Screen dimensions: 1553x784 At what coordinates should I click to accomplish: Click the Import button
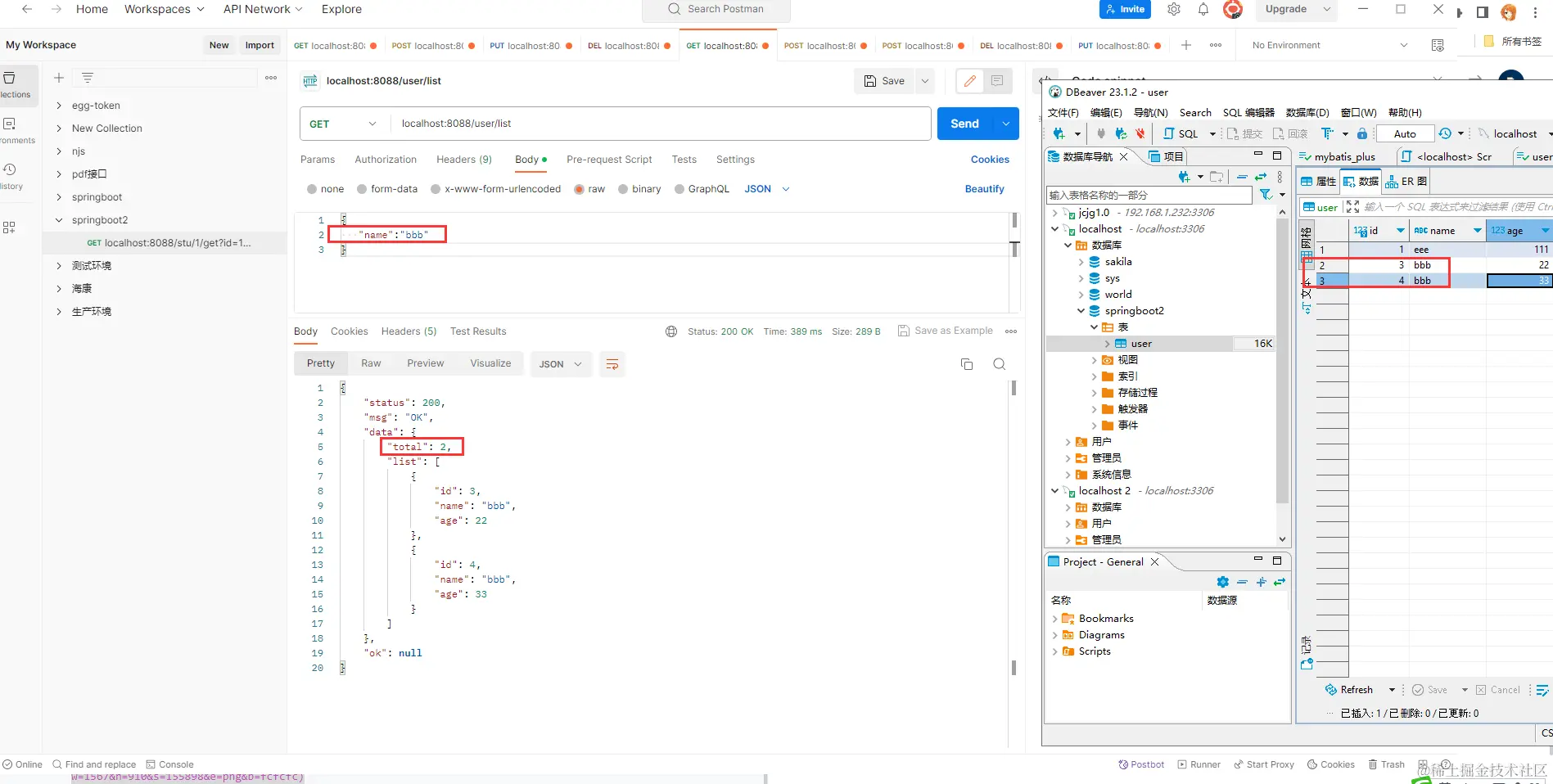260,45
